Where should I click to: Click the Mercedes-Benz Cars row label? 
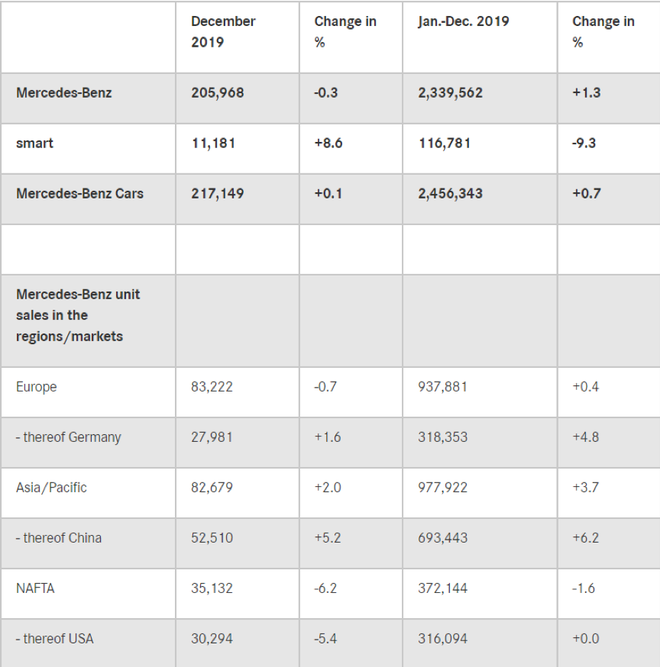[80, 193]
